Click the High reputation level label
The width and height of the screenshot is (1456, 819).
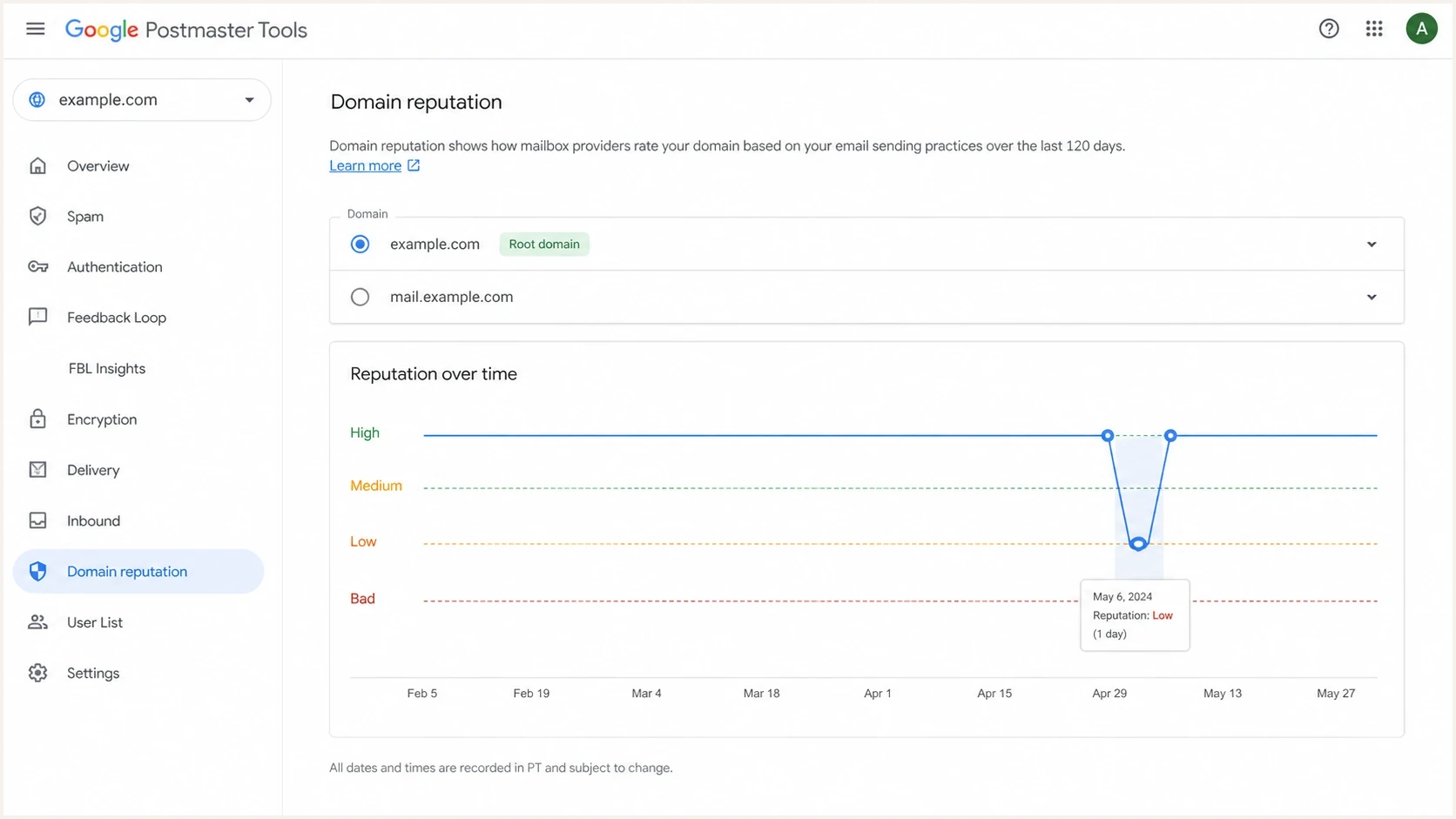pyautogui.click(x=365, y=433)
